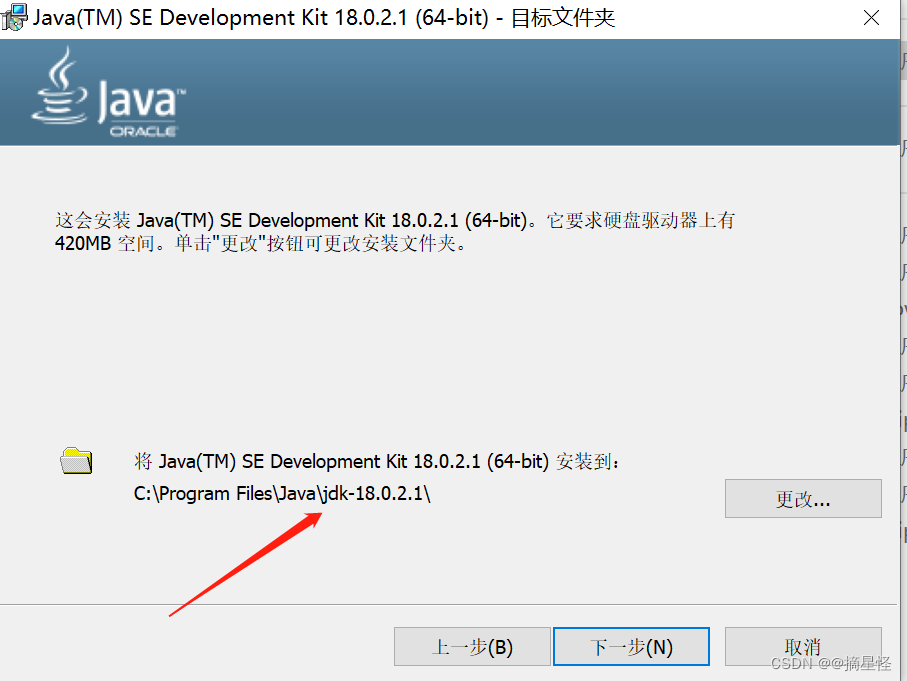Click the Java Oracle logo
907x681 pixels.
(x=108, y=92)
